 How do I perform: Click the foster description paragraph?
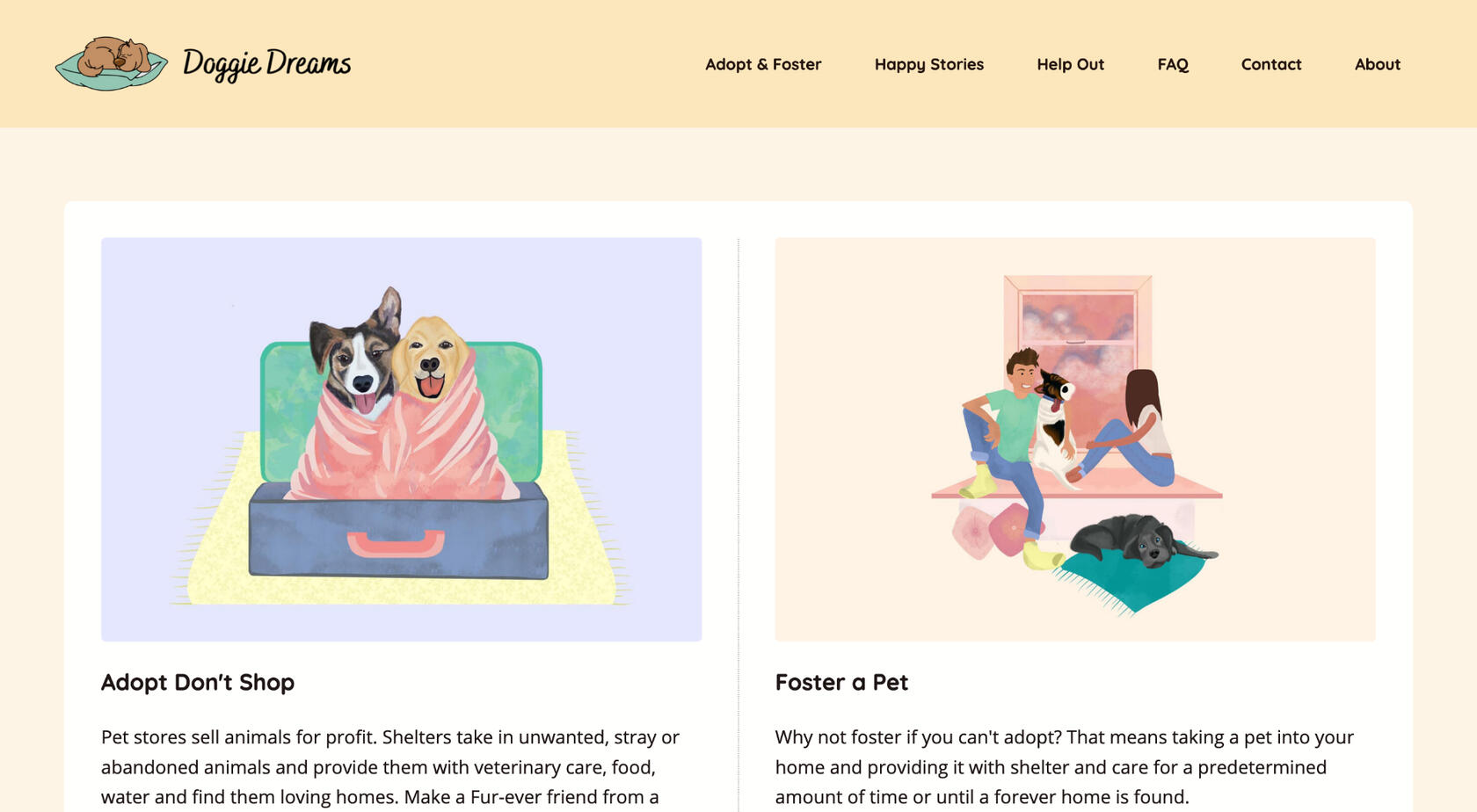(x=1064, y=766)
